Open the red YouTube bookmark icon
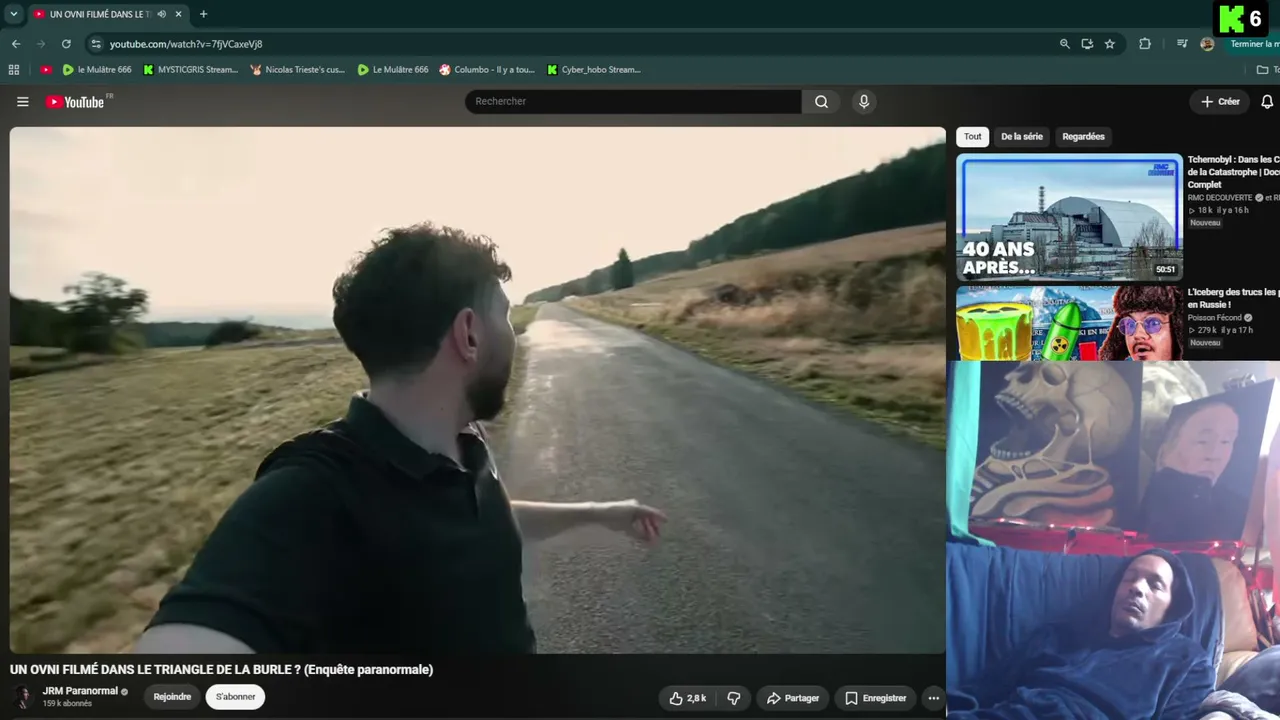Screen dimensions: 1280x720 point(46,70)
